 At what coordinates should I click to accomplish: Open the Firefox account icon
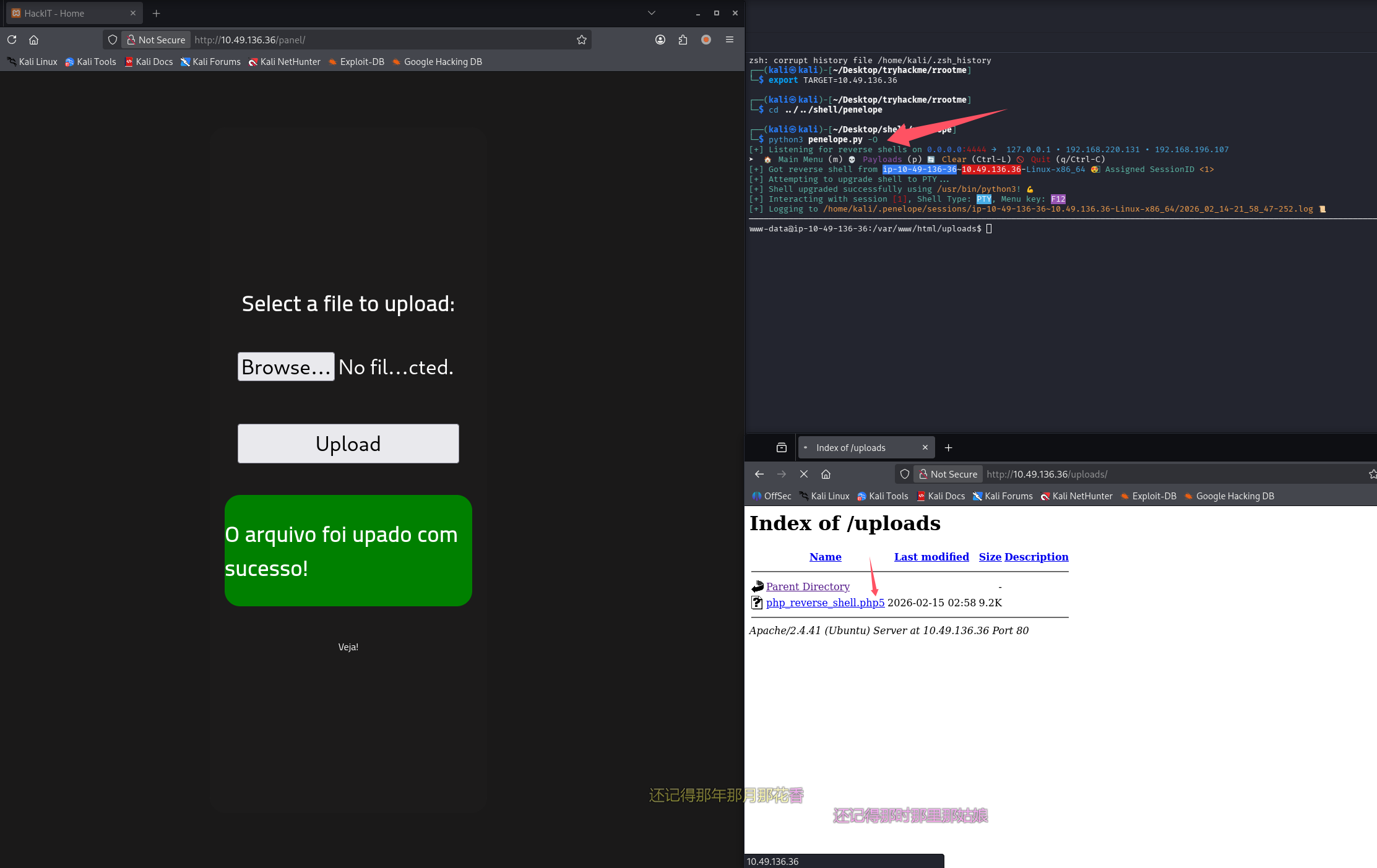(x=660, y=40)
